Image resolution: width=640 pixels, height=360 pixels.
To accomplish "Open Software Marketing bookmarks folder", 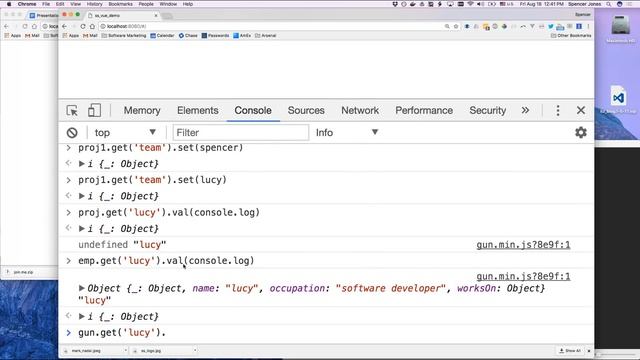I will click(x=124, y=36).
